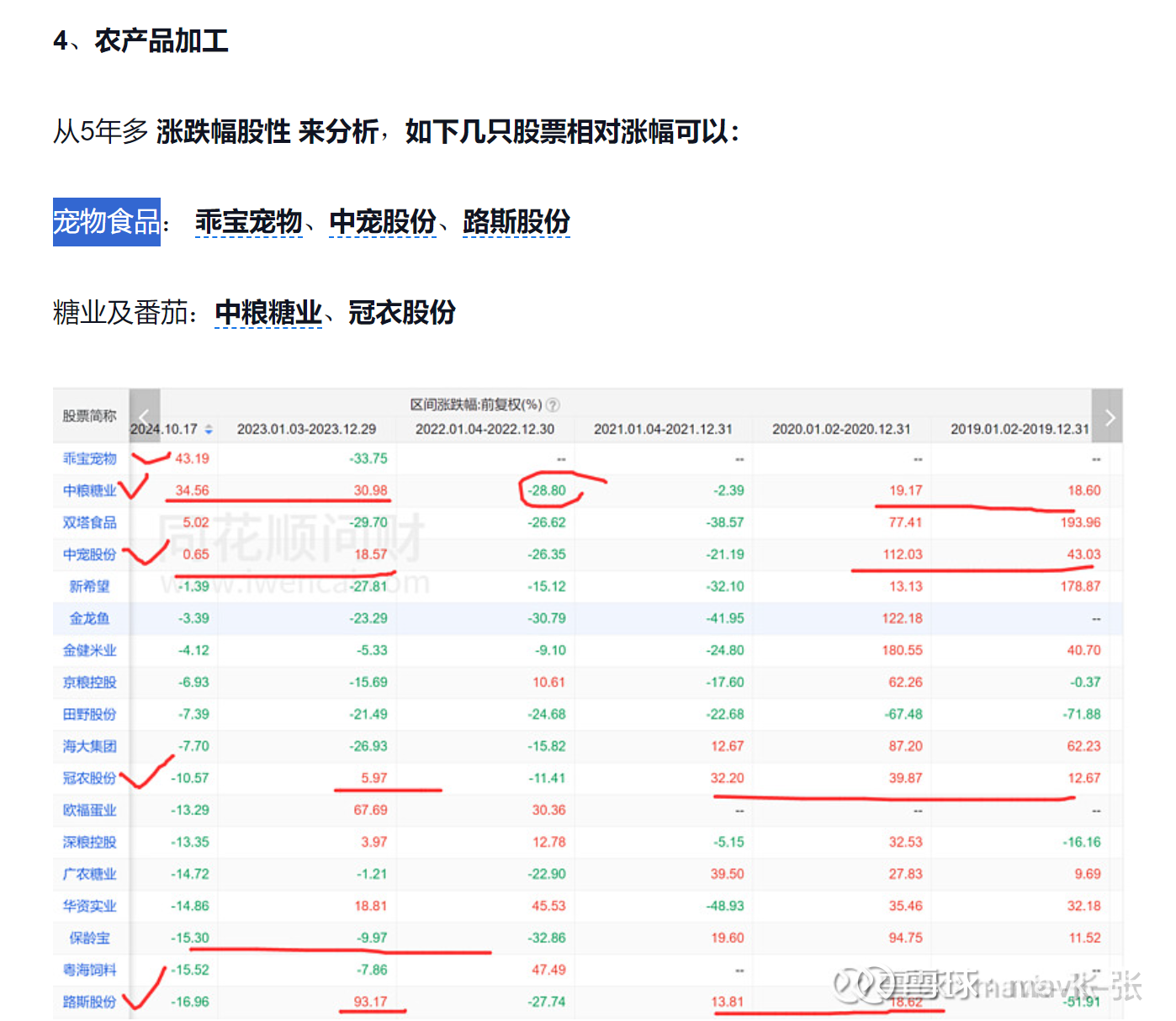This screenshot has height=1021, width=1176.
Task: Click the 122.18 value for 金龙鱼
Action: pyautogui.click(x=903, y=618)
